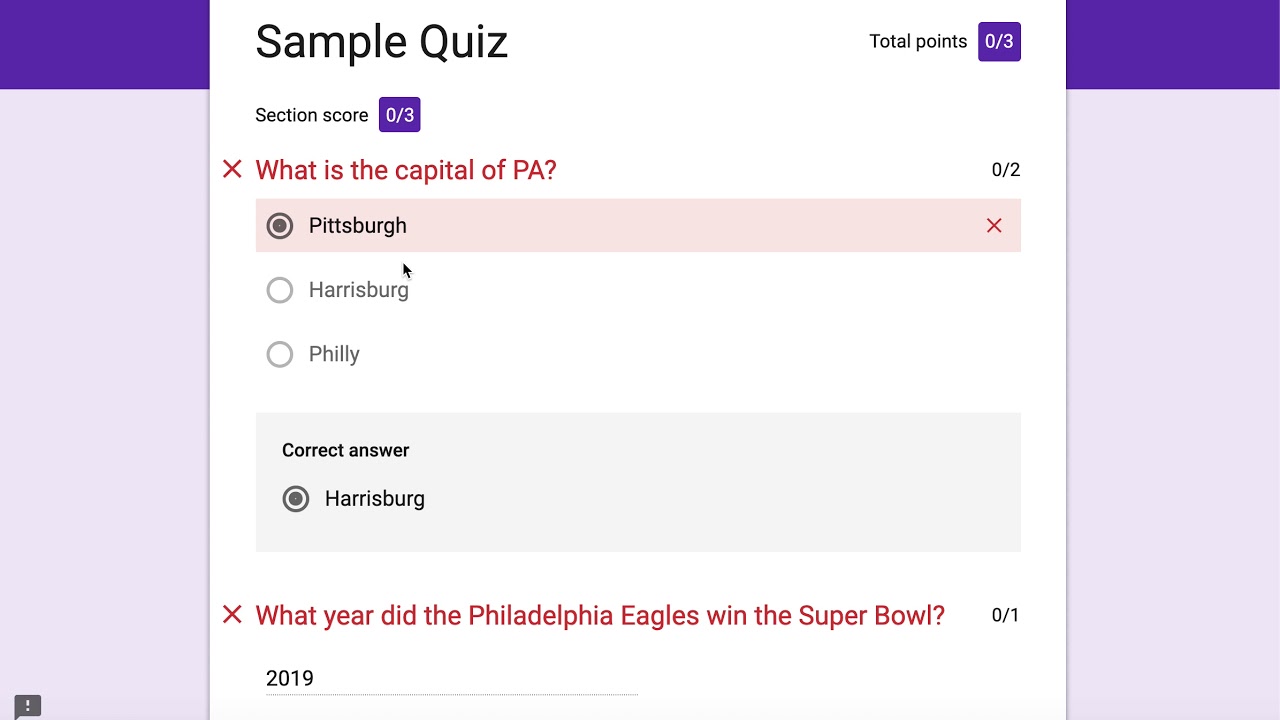Click the 2019 short answer field

[x=450, y=679]
